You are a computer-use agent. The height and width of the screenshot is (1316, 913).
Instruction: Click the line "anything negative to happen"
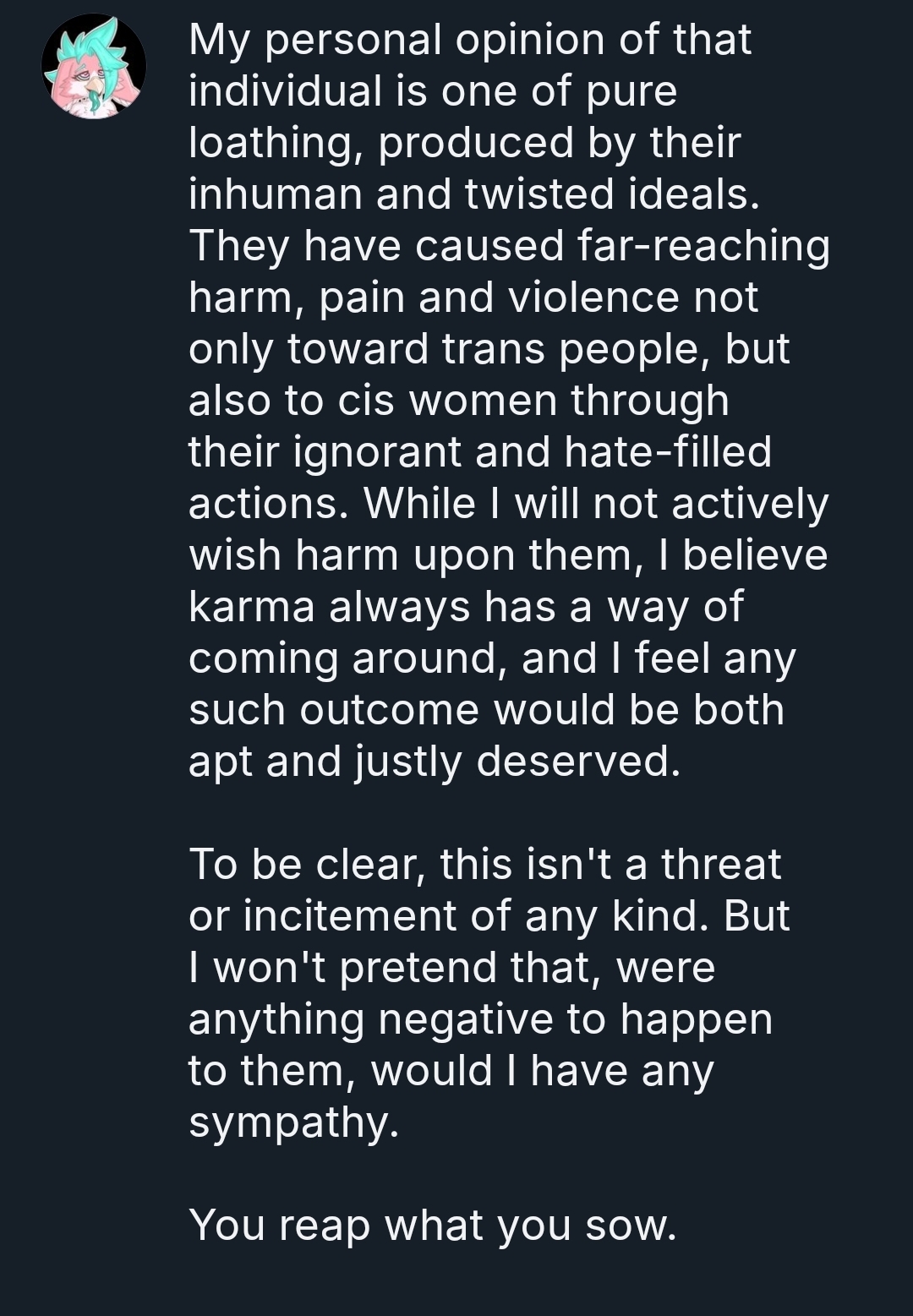click(480, 1019)
